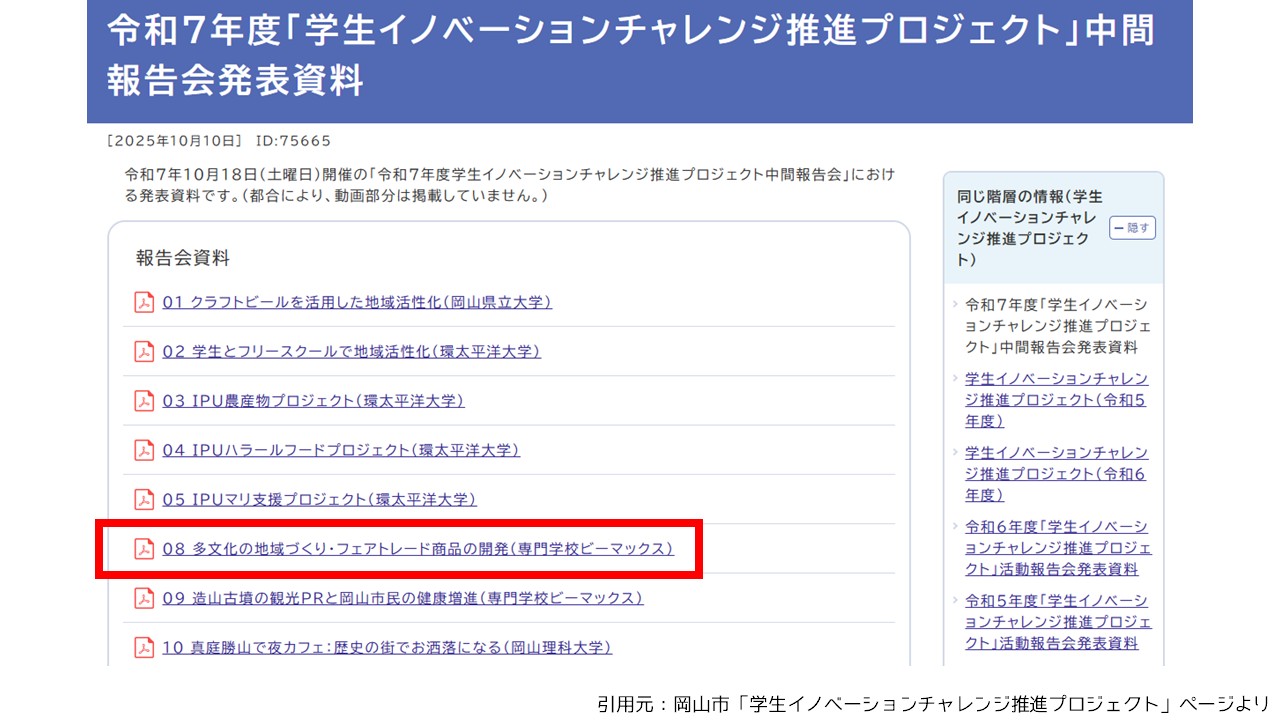1280x720 pixels.
Task: Open 02 学生とフリースクールで地域活性化 link
Action: (351, 352)
